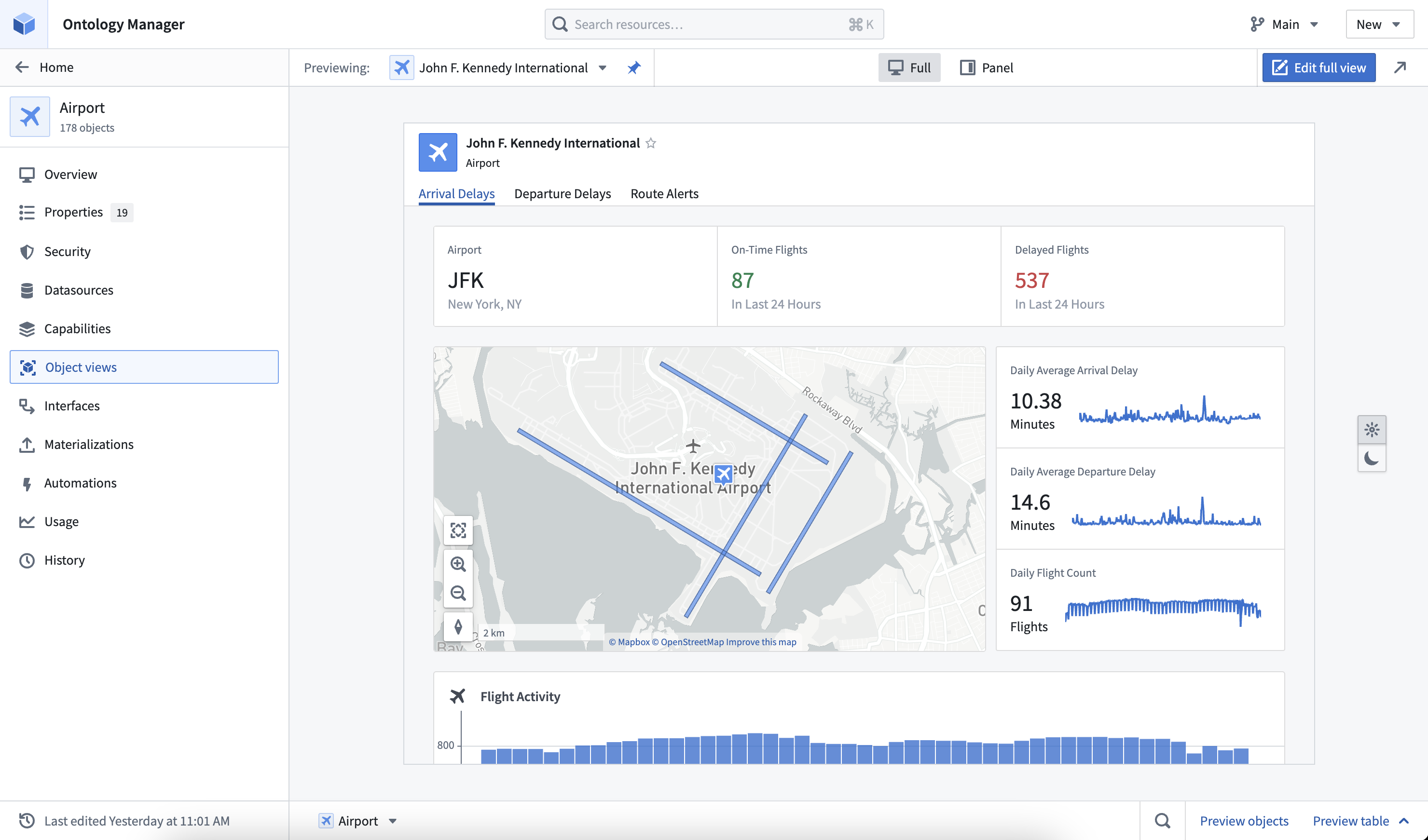Collapse the Preview table panel
This screenshot has width=1428, height=840.
tap(1360, 820)
